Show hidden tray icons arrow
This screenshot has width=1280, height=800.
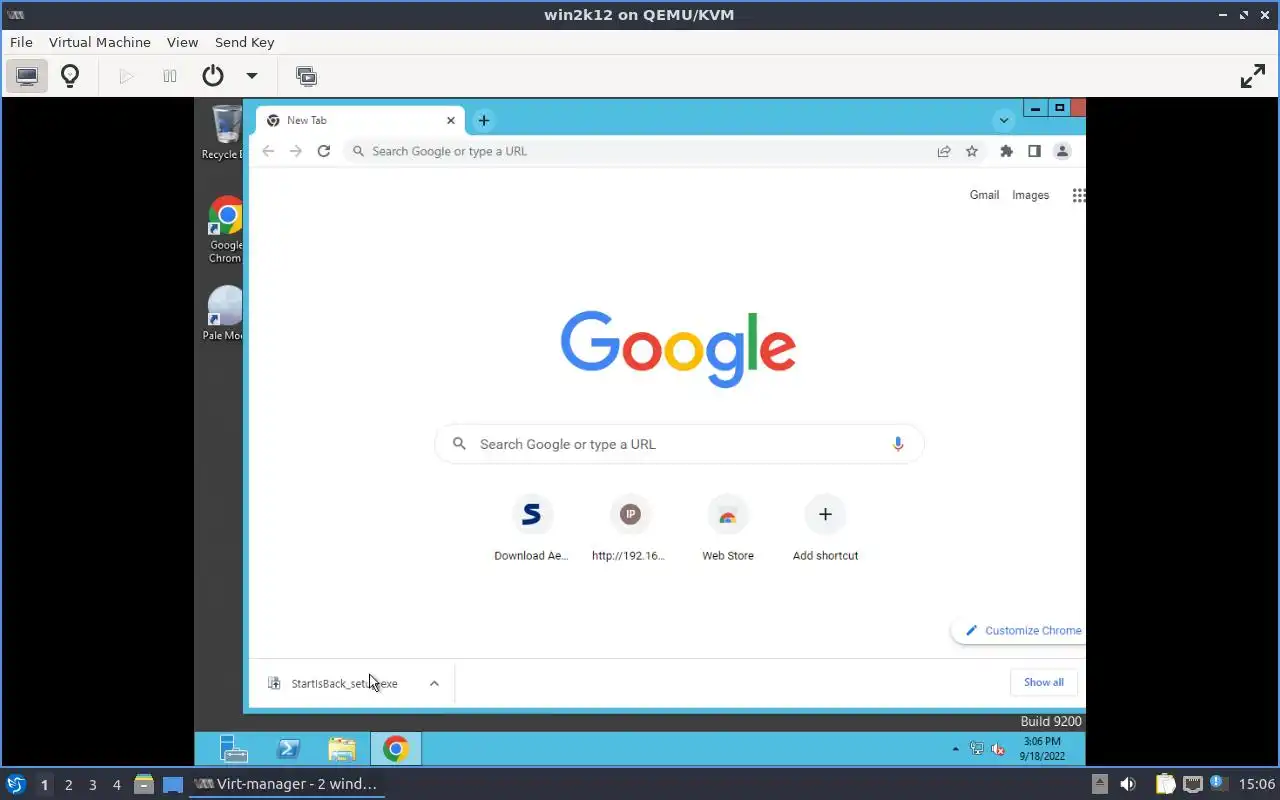click(x=955, y=749)
